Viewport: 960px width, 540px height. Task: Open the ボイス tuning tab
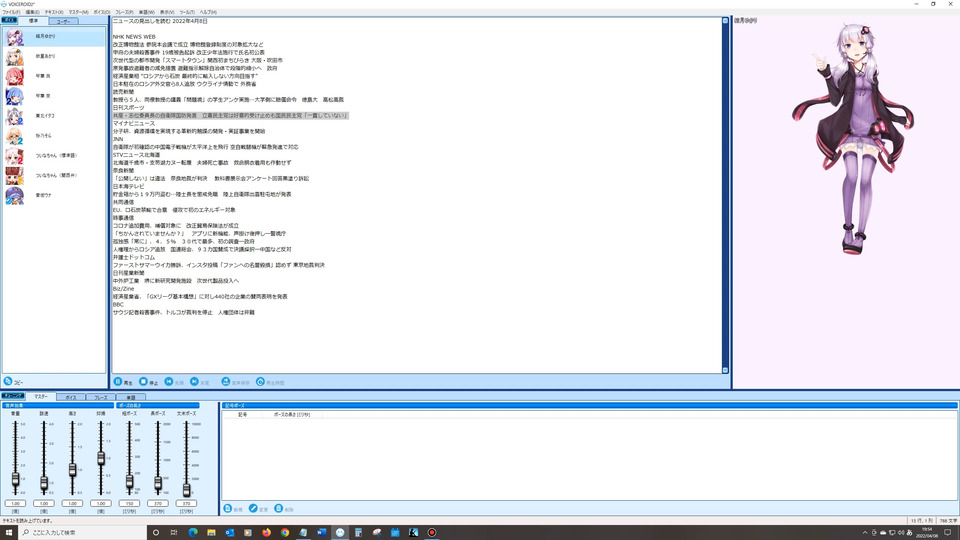point(71,397)
